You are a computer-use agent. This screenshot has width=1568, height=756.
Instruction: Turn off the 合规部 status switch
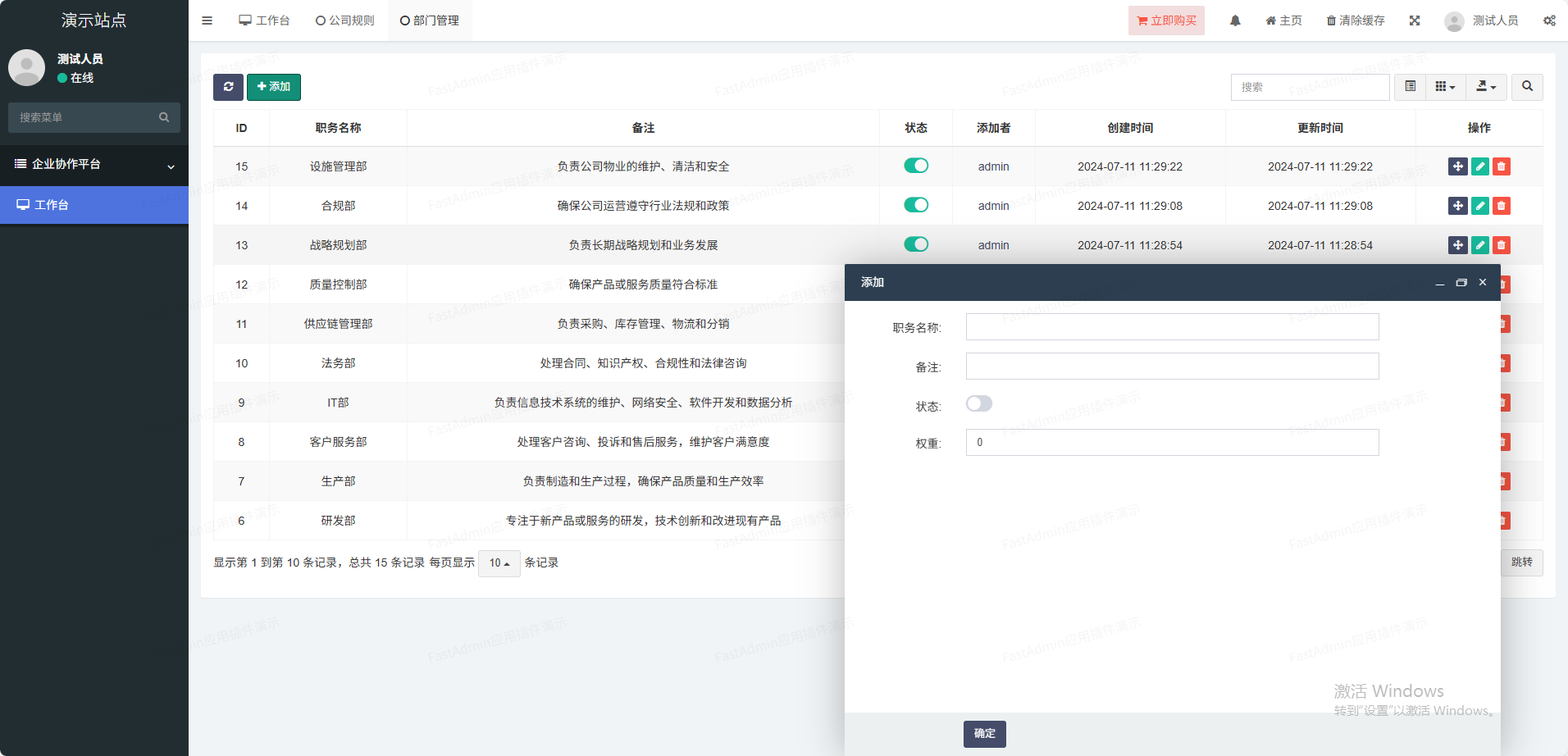(915, 205)
